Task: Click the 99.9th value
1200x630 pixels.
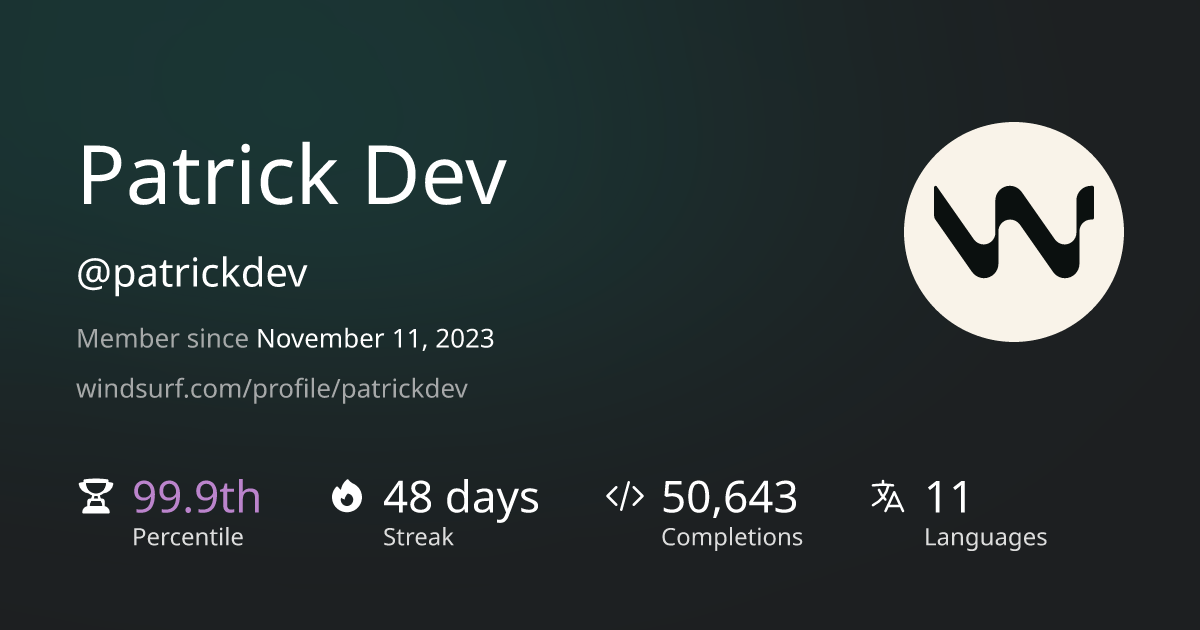Action: (x=196, y=497)
